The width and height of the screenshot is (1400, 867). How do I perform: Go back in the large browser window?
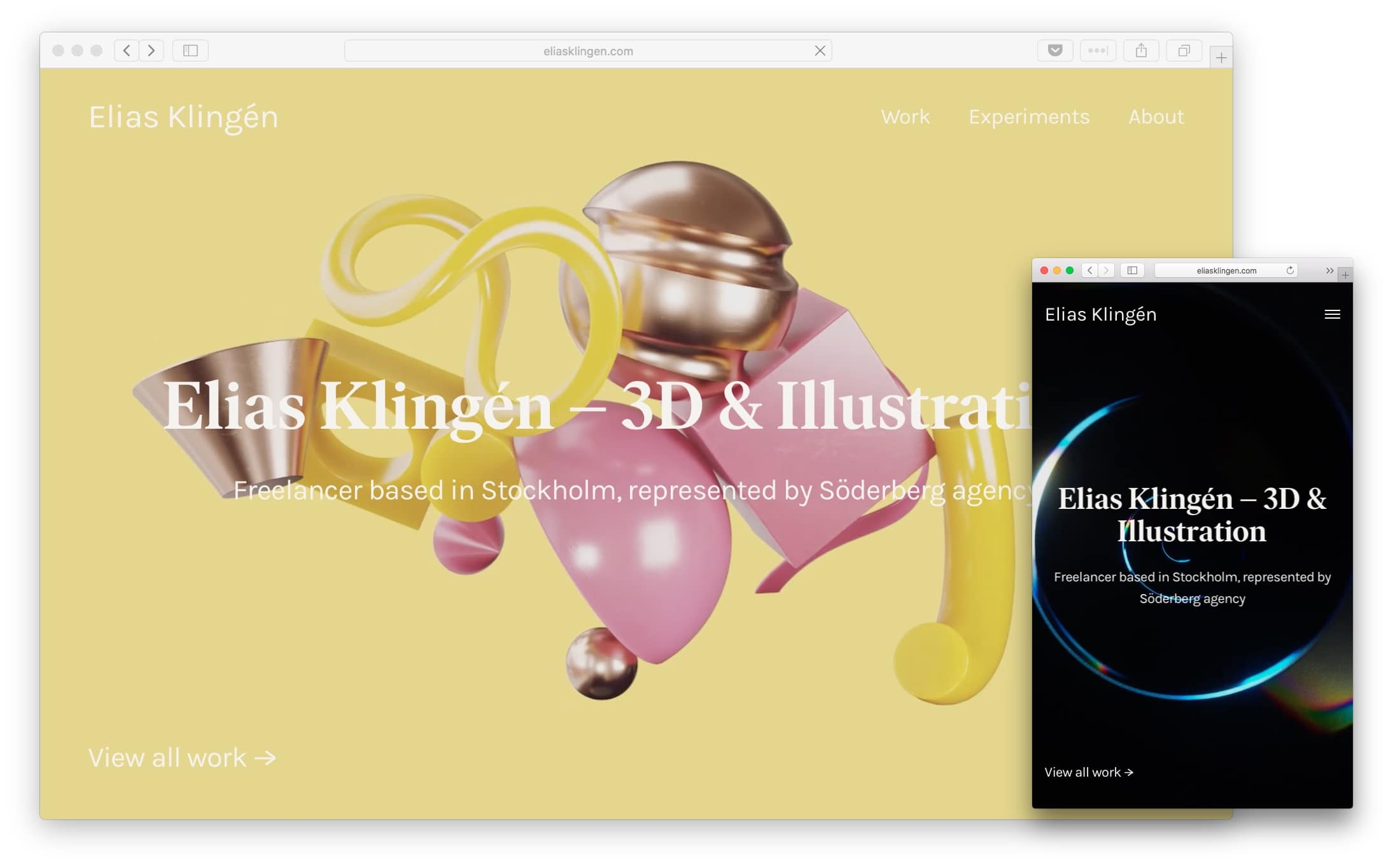tap(127, 50)
